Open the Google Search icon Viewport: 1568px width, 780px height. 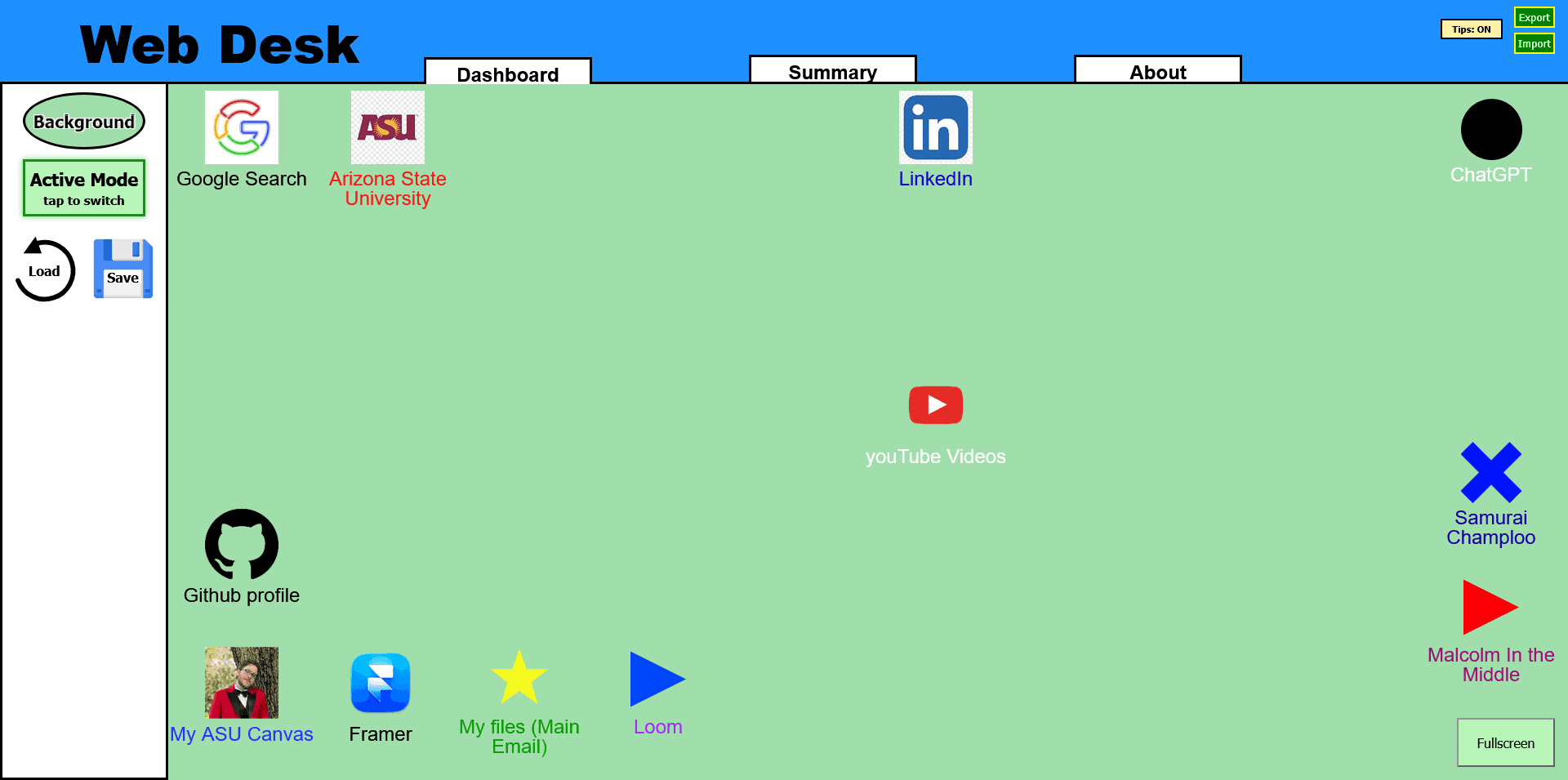(242, 127)
